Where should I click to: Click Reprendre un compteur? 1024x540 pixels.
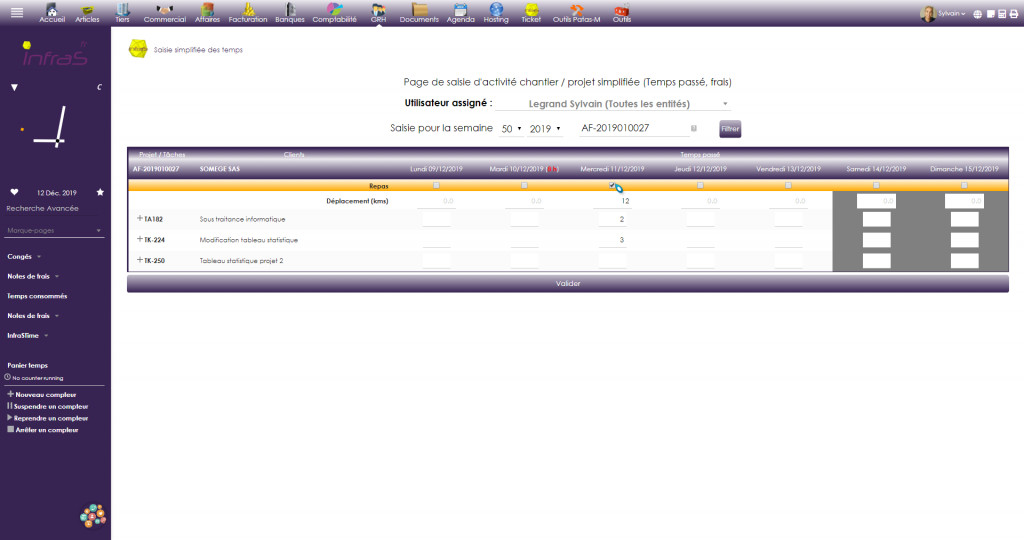(x=47, y=418)
